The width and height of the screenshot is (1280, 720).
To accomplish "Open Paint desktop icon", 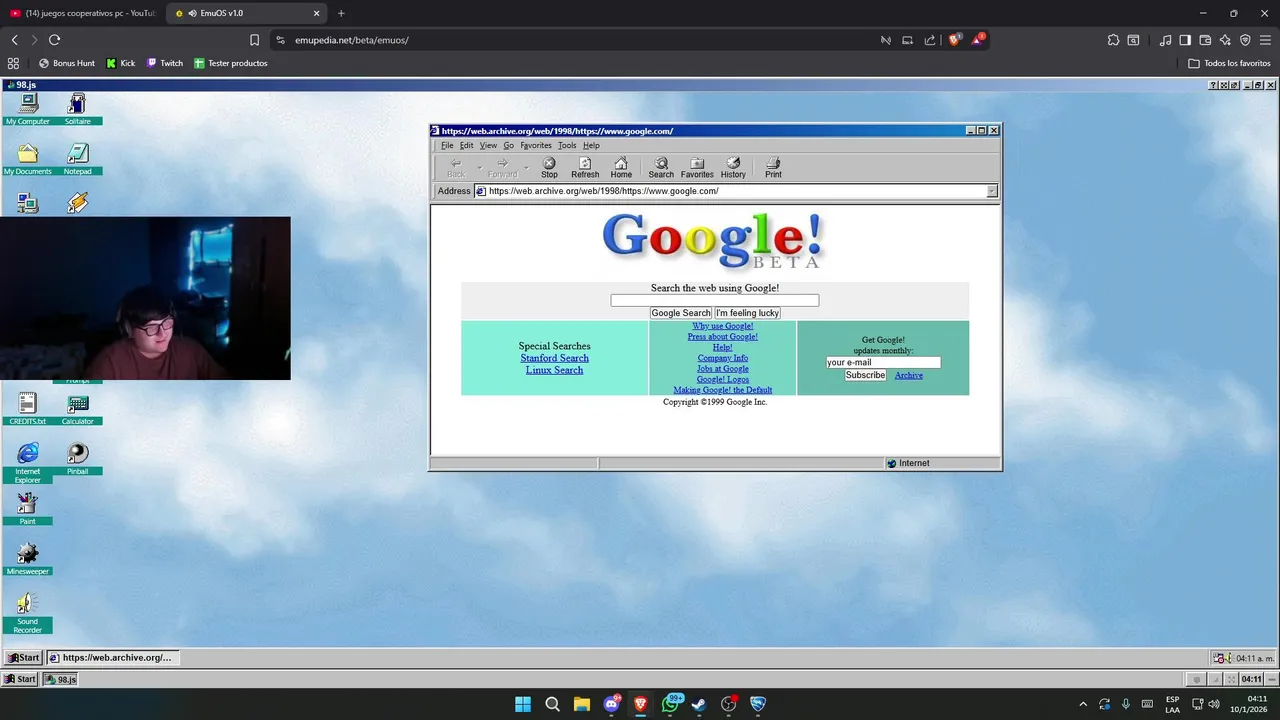I will pyautogui.click(x=27, y=509).
